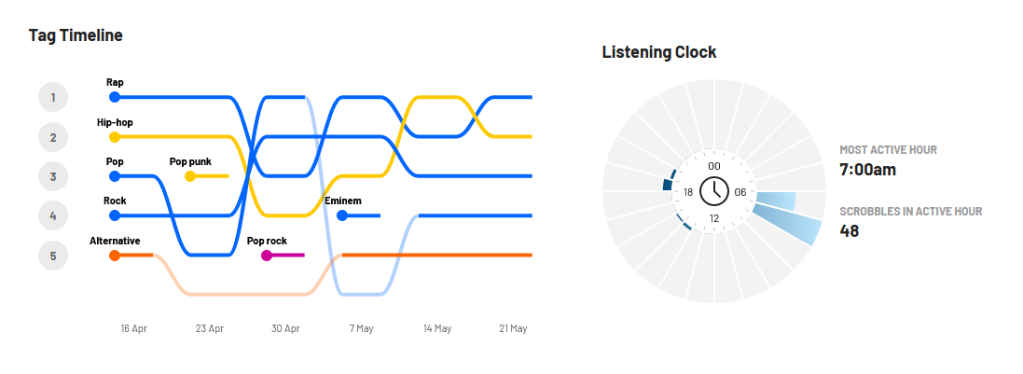Click rank 1 circle badge
The height and width of the screenshot is (374, 1023).
(x=53, y=98)
